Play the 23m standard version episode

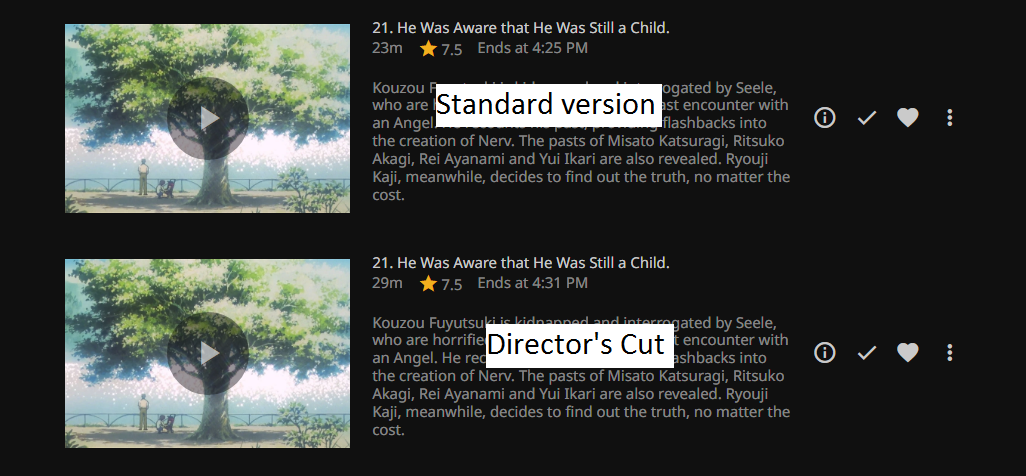(x=208, y=118)
